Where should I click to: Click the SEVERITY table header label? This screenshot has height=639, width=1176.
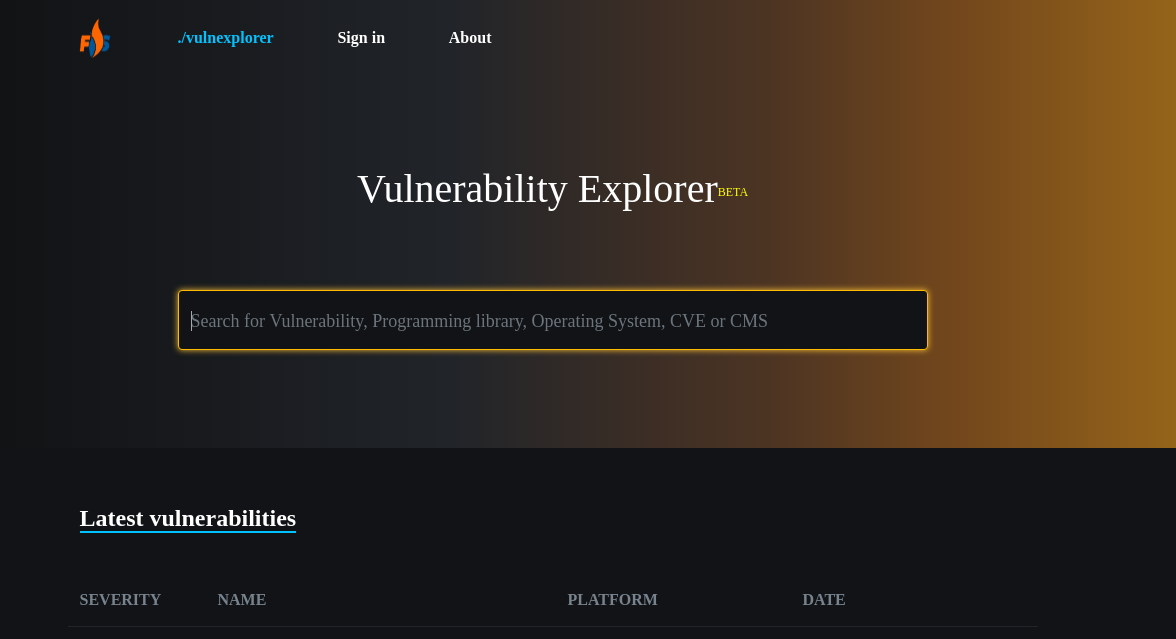coord(120,599)
